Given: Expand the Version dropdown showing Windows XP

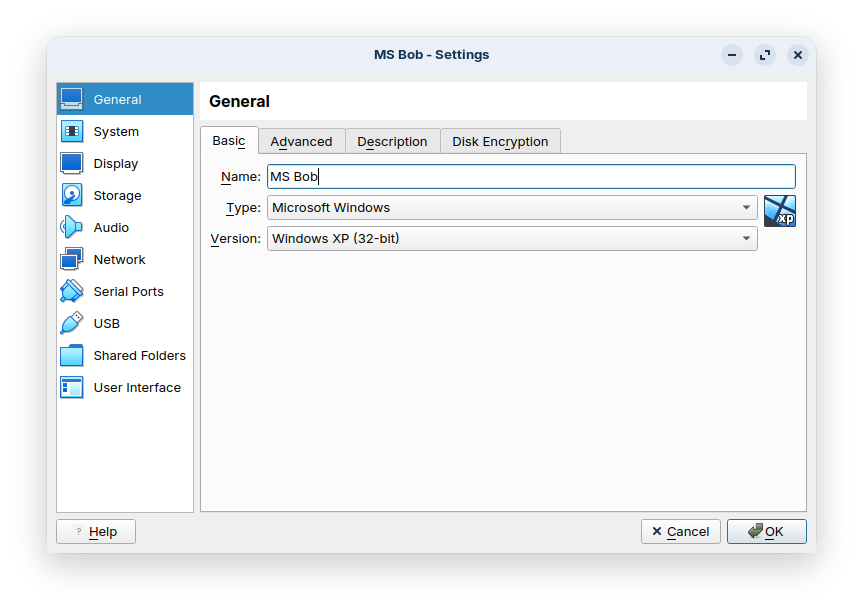Looking at the screenshot, I should point(511,238).
